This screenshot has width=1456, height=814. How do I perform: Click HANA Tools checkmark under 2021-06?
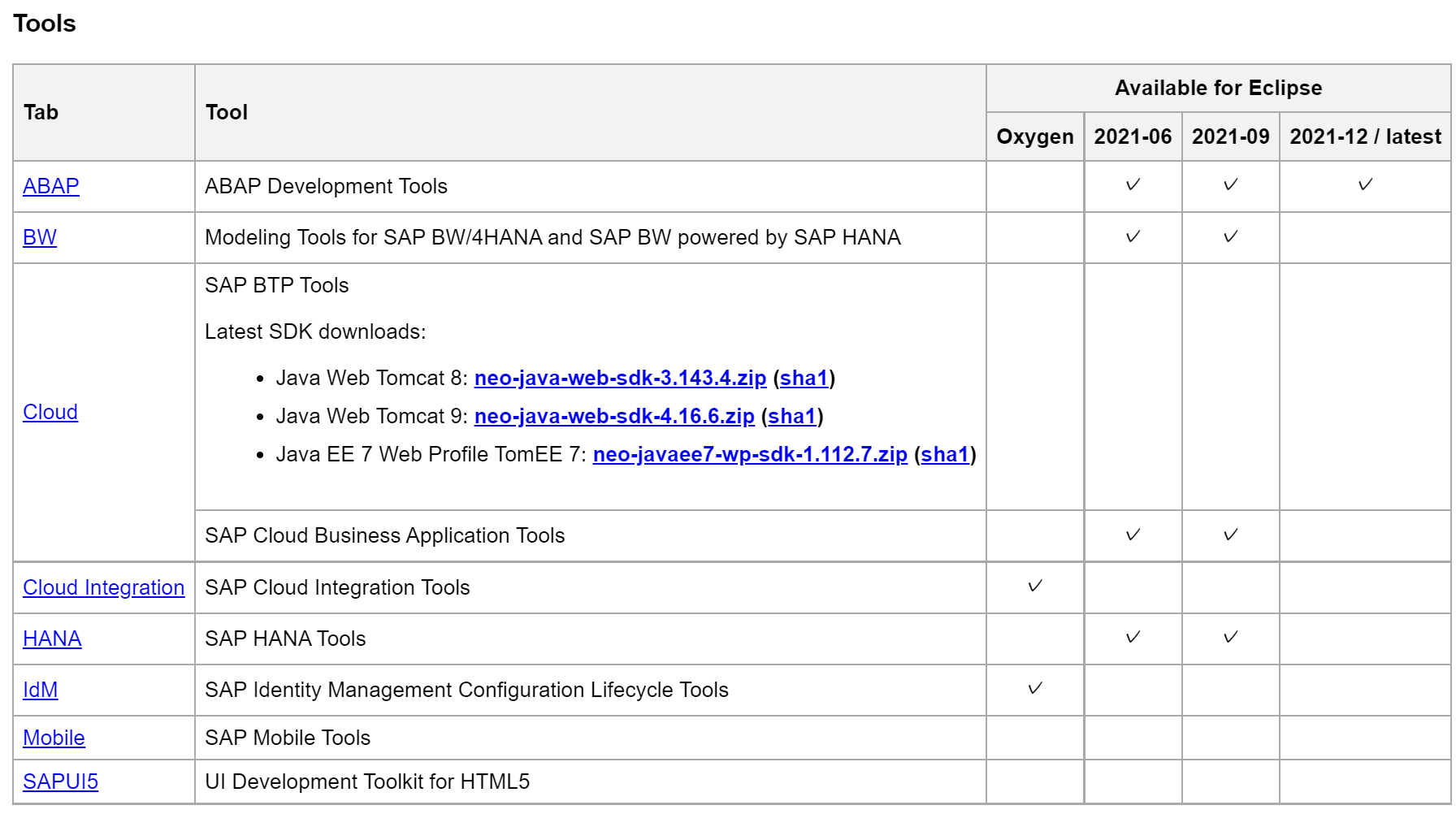pos(1133,637)
